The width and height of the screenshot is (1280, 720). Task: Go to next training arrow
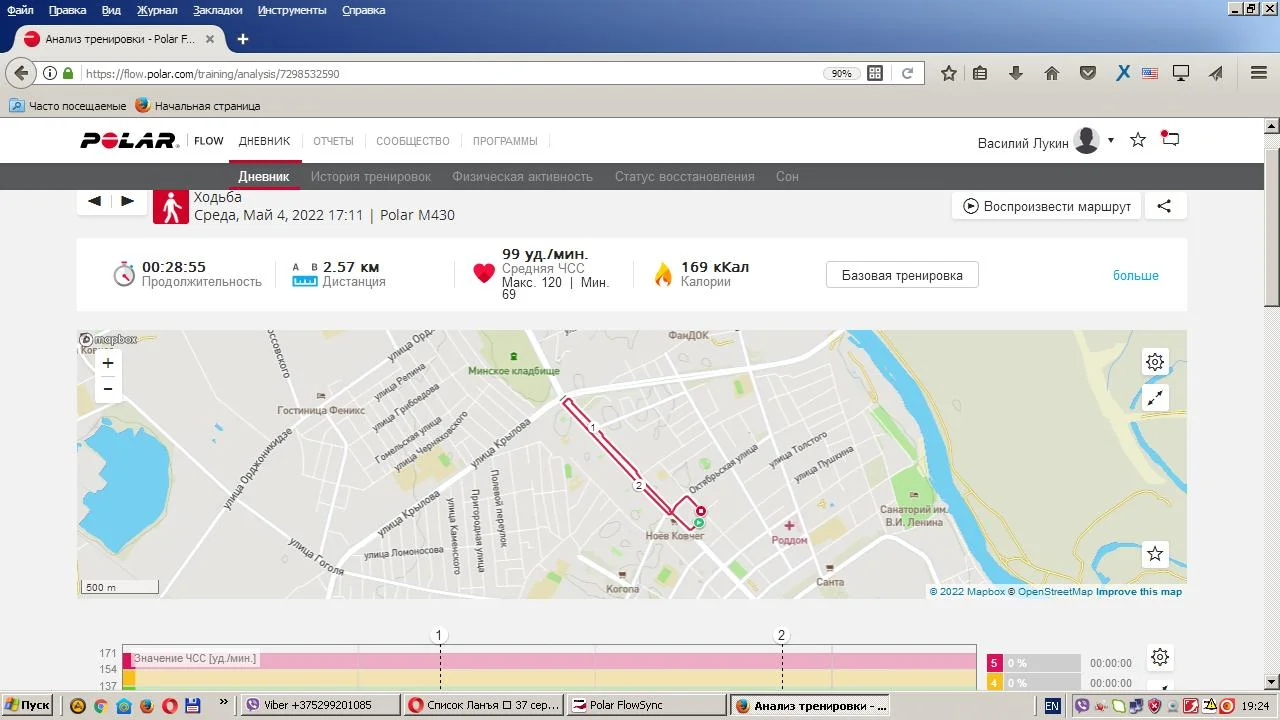coord(127,201)
